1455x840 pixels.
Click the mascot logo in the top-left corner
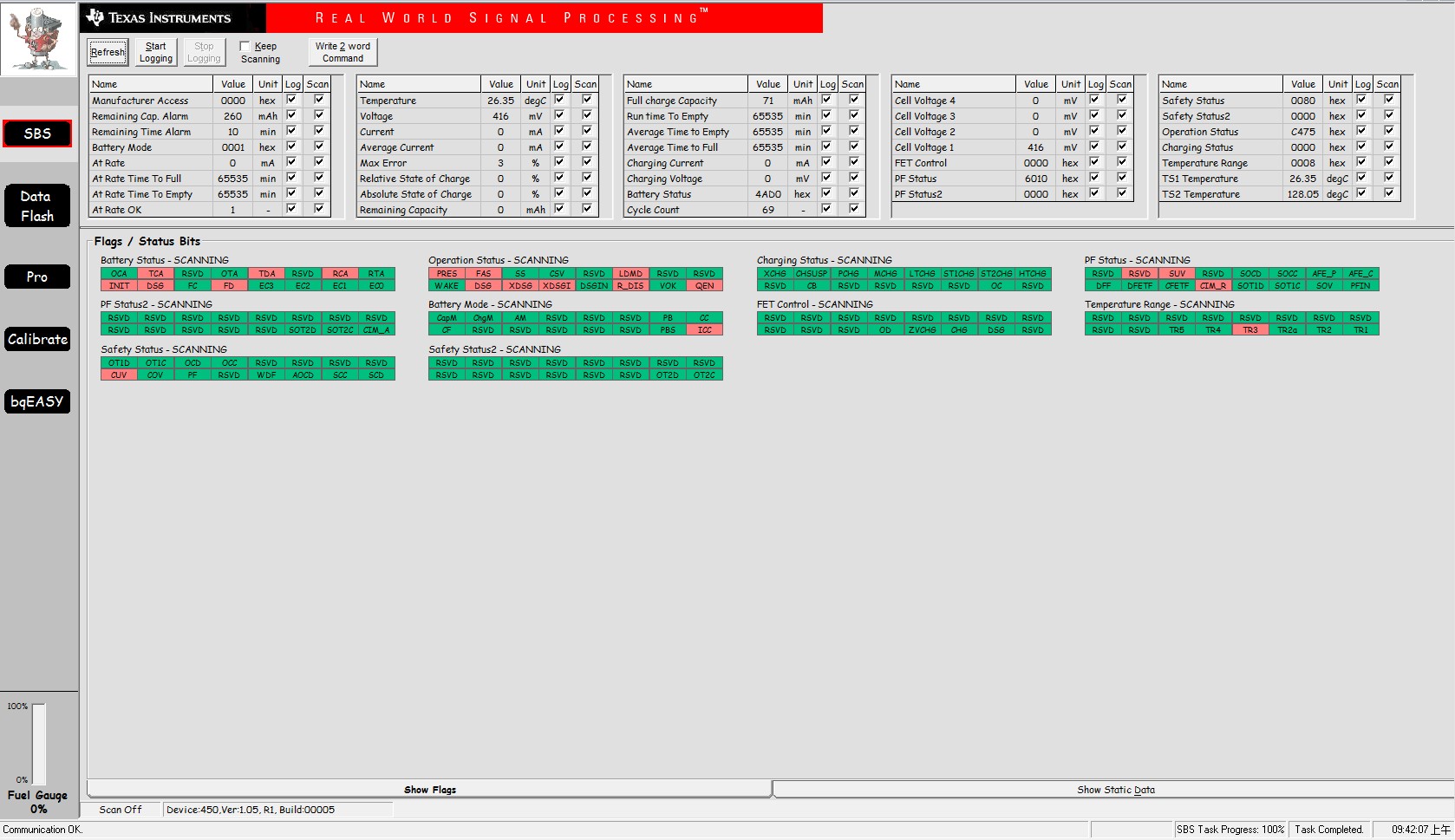tap(39, 39)
